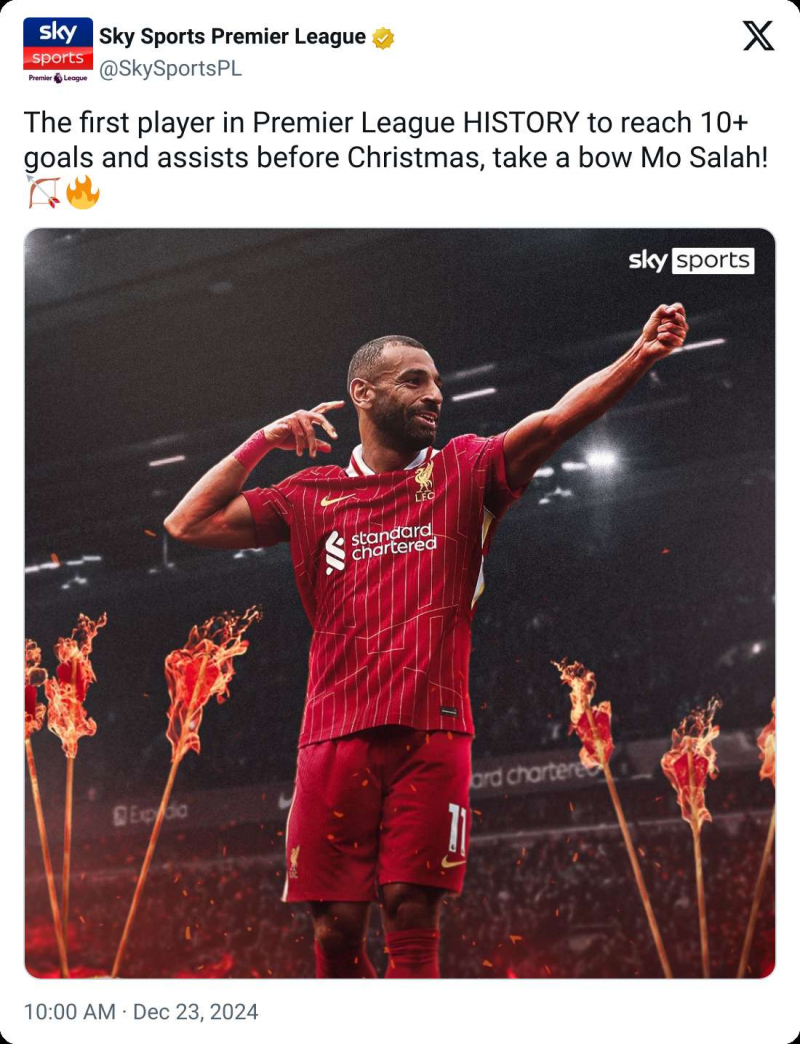The image size is (800, 1044).
Task: Click the word HISTORY in the tweet
Action: point(521,123)
